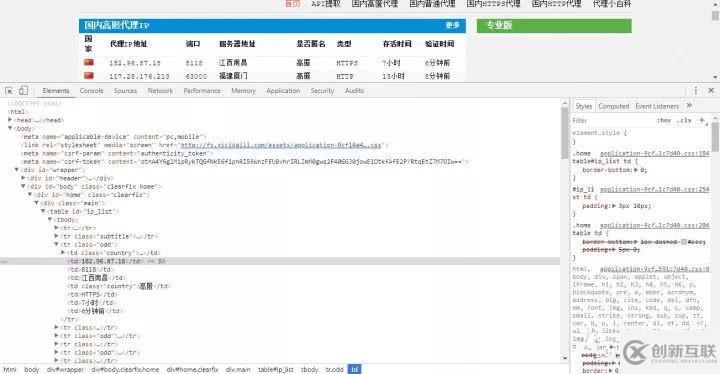Select the Computed pane tab
Screen dimensions: 720x374
point(613,106)
